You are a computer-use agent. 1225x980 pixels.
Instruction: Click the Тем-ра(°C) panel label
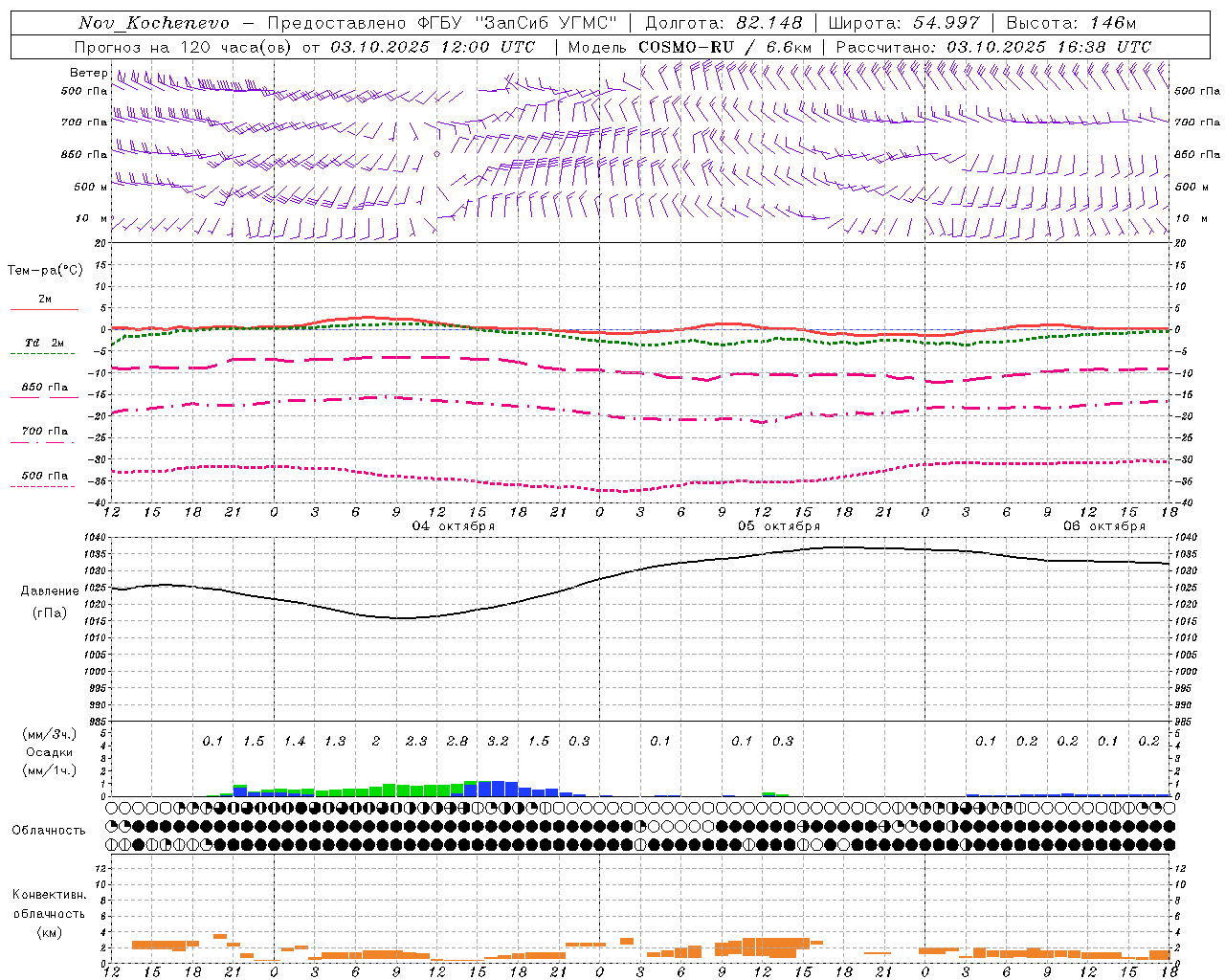coord(45,271)
